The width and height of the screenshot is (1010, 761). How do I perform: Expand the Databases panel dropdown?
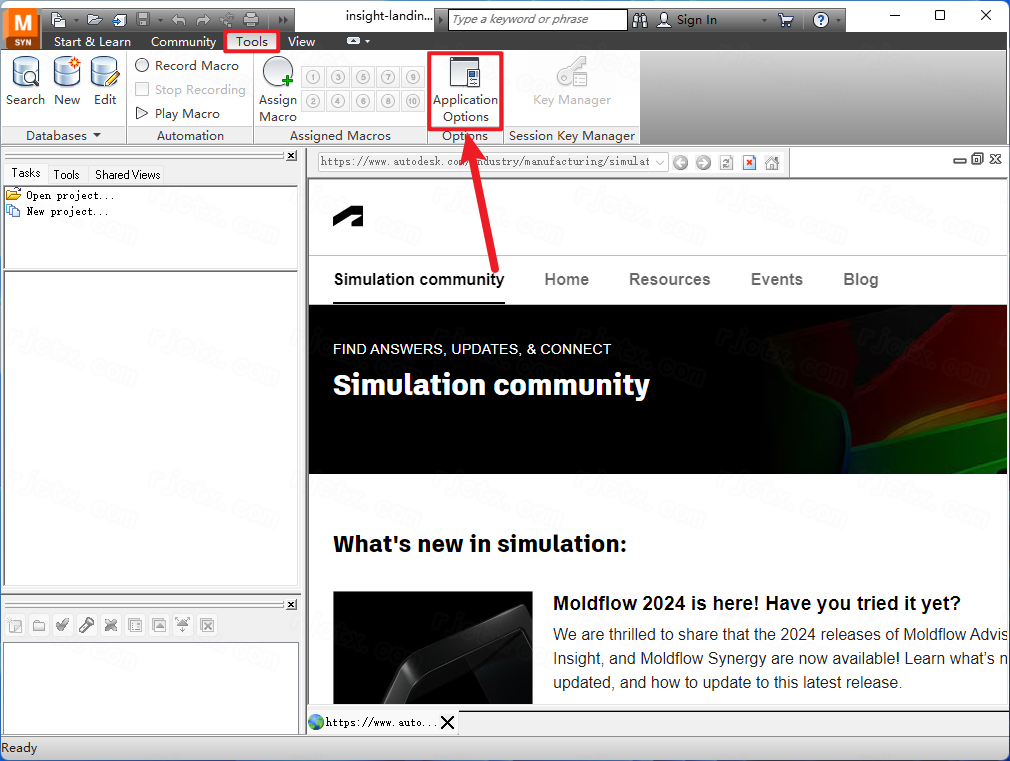click(x=97, y=136)
